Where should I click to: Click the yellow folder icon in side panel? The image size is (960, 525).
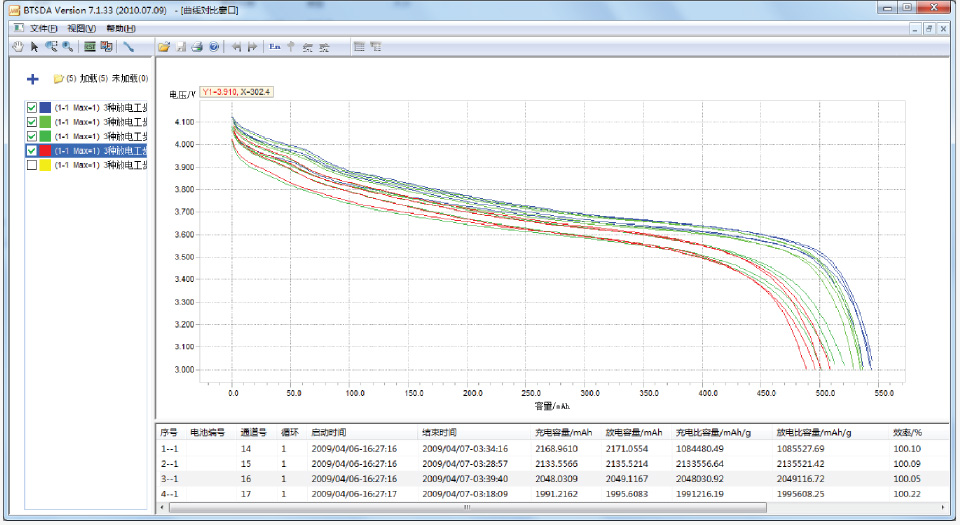pos(59,78)
